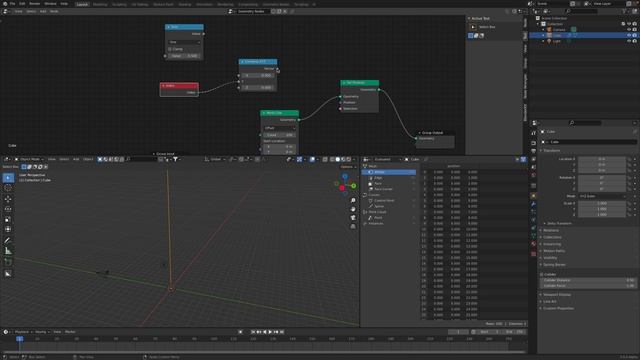Click the viewport zoom magnifier icon
This screenshot has height=360, width=640.
coord(353,200)
